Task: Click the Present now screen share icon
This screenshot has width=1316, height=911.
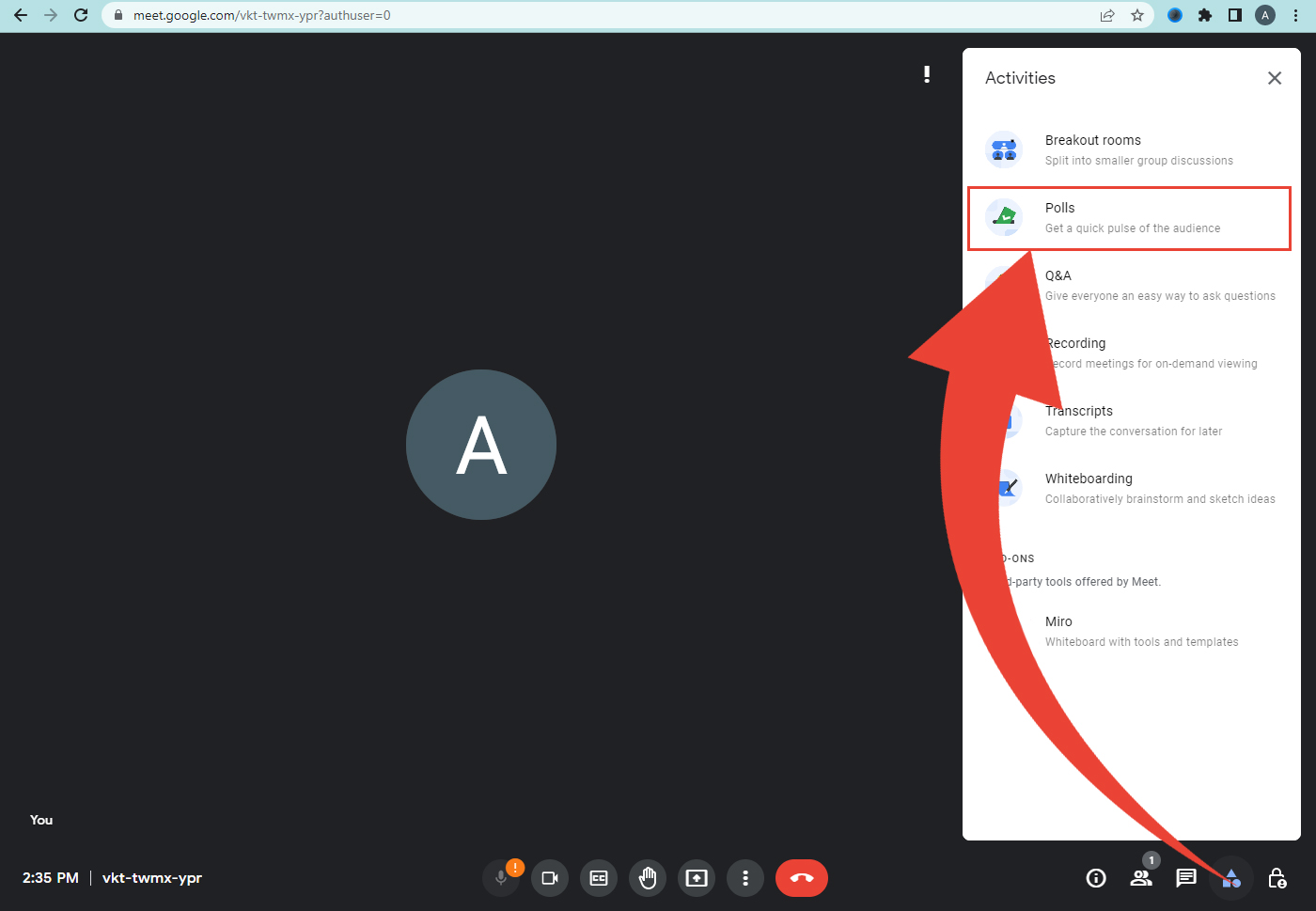Action: 697,878
